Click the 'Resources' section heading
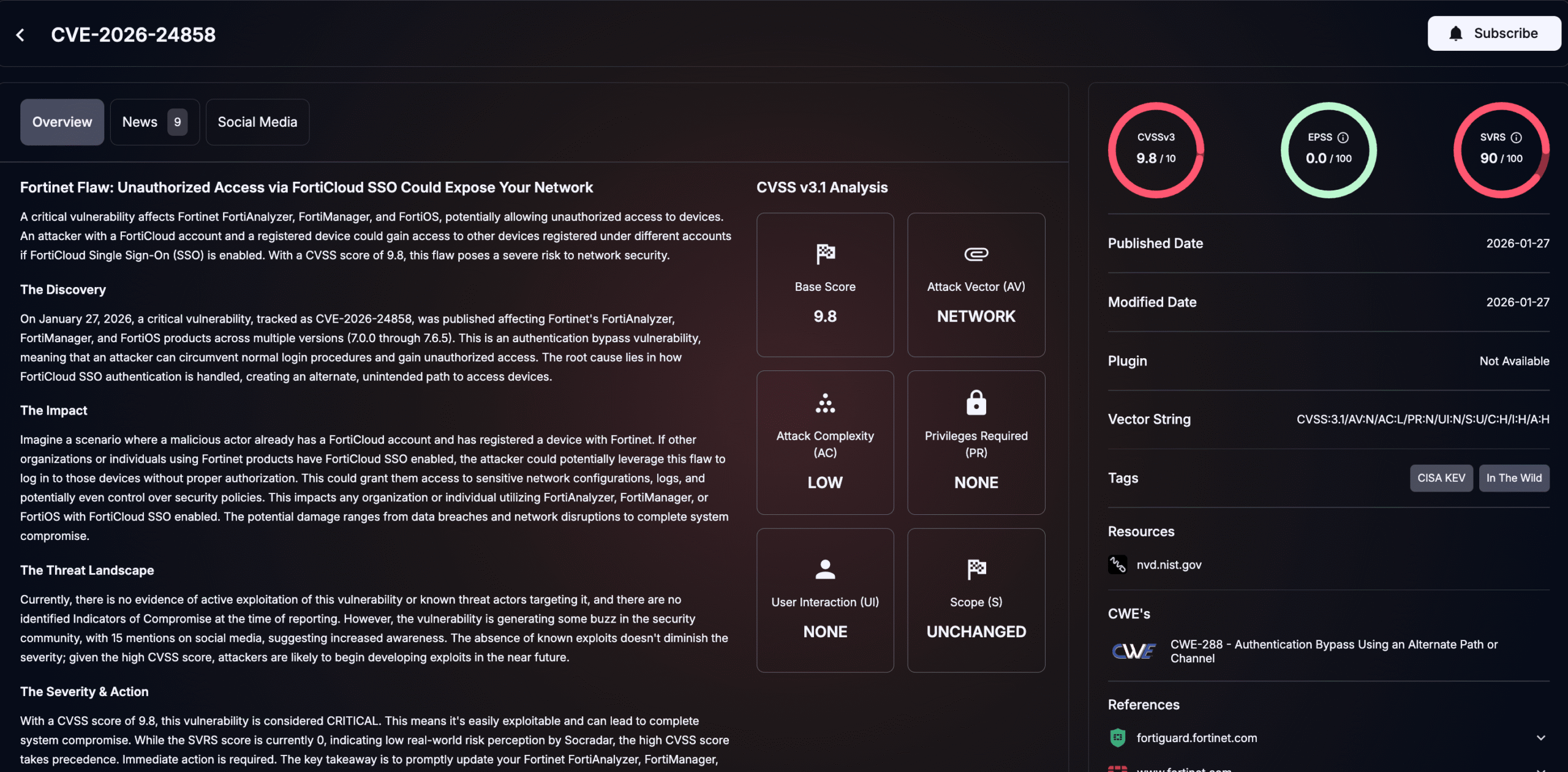Viewport: 1568px width, 772px height. pos(1141,531)
